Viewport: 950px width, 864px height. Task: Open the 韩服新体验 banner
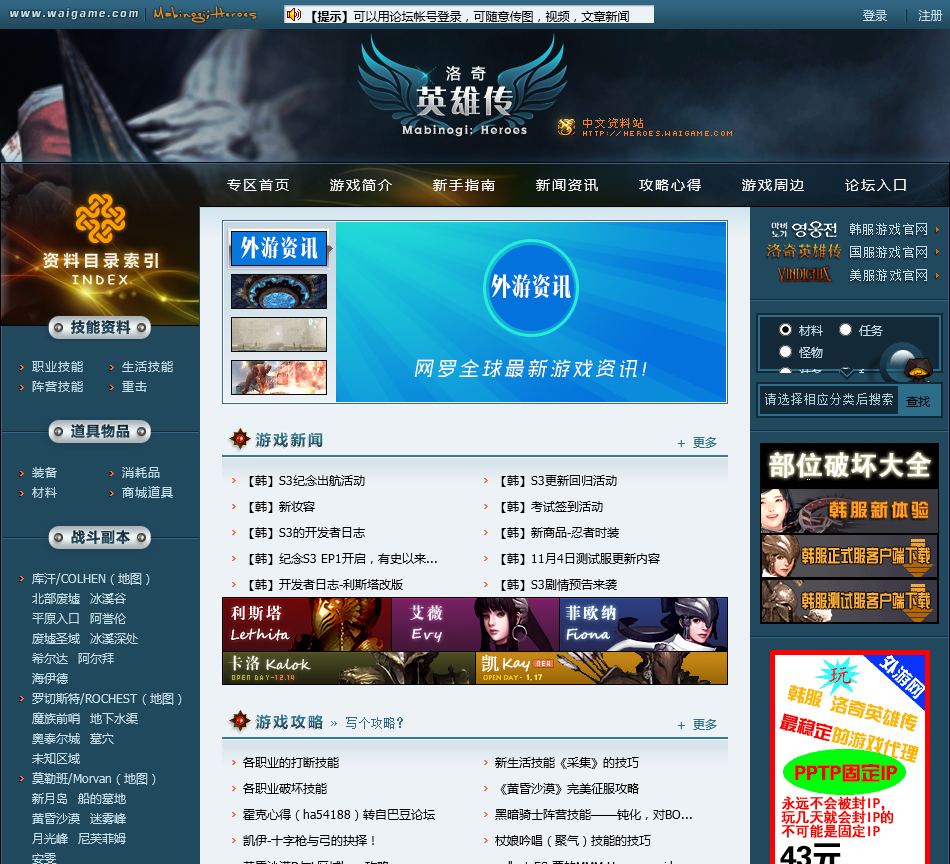[x=849, y=511]
